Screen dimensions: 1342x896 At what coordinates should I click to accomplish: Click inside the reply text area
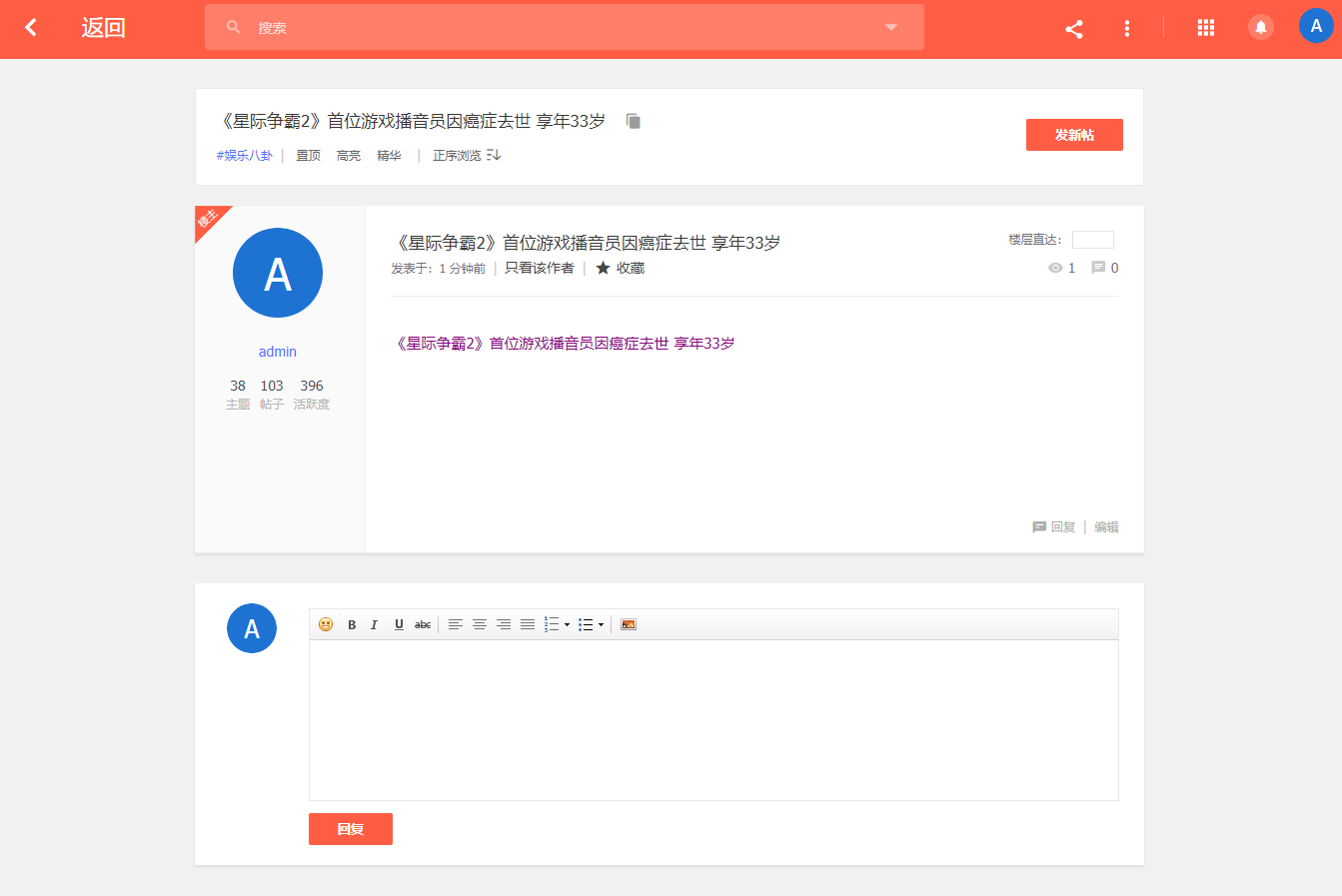pos(713,719)
